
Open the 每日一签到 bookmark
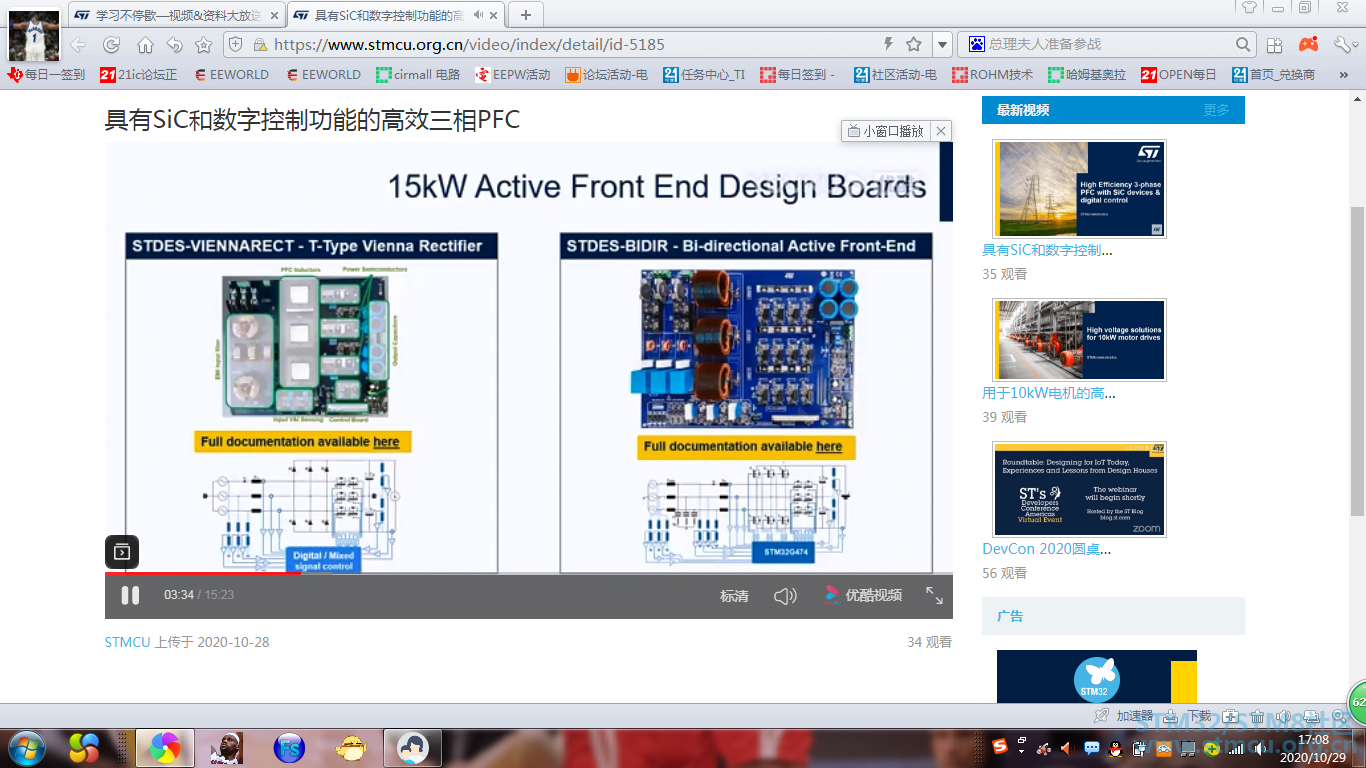47,74
